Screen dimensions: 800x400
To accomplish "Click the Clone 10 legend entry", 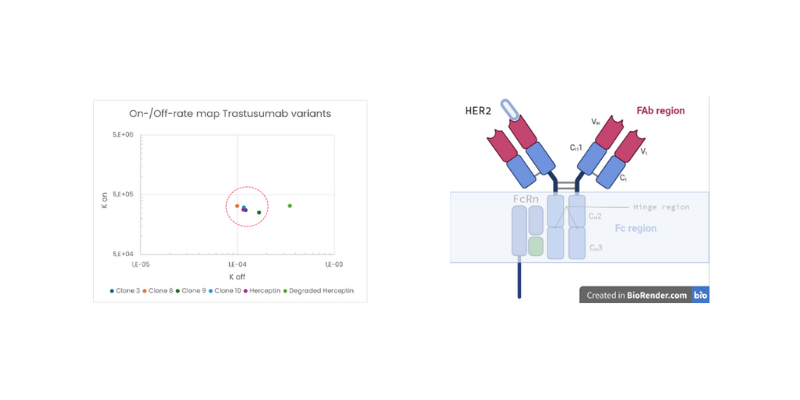I will (x=226, y=291).
